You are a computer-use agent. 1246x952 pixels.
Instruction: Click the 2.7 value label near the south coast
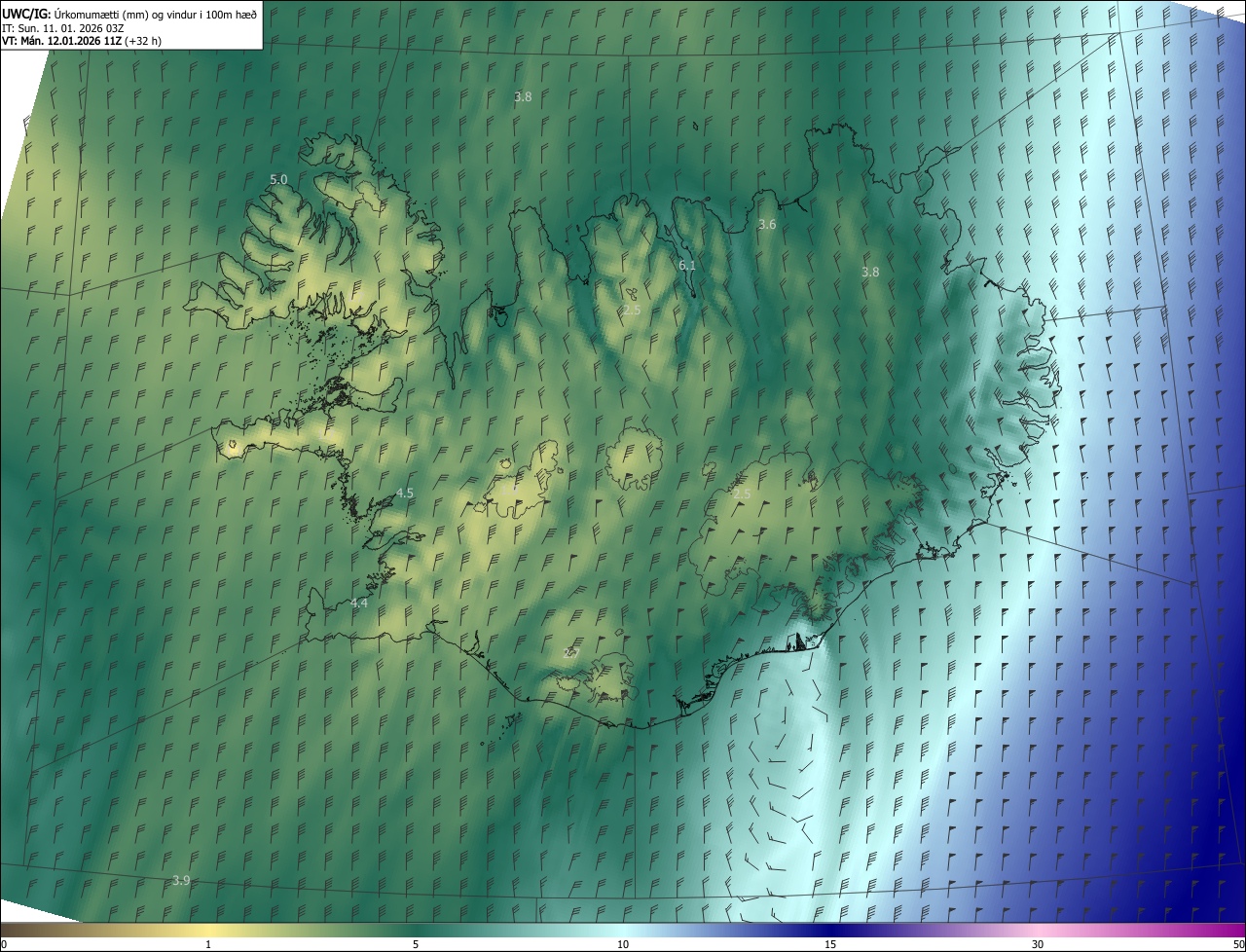tap(571, 652)
